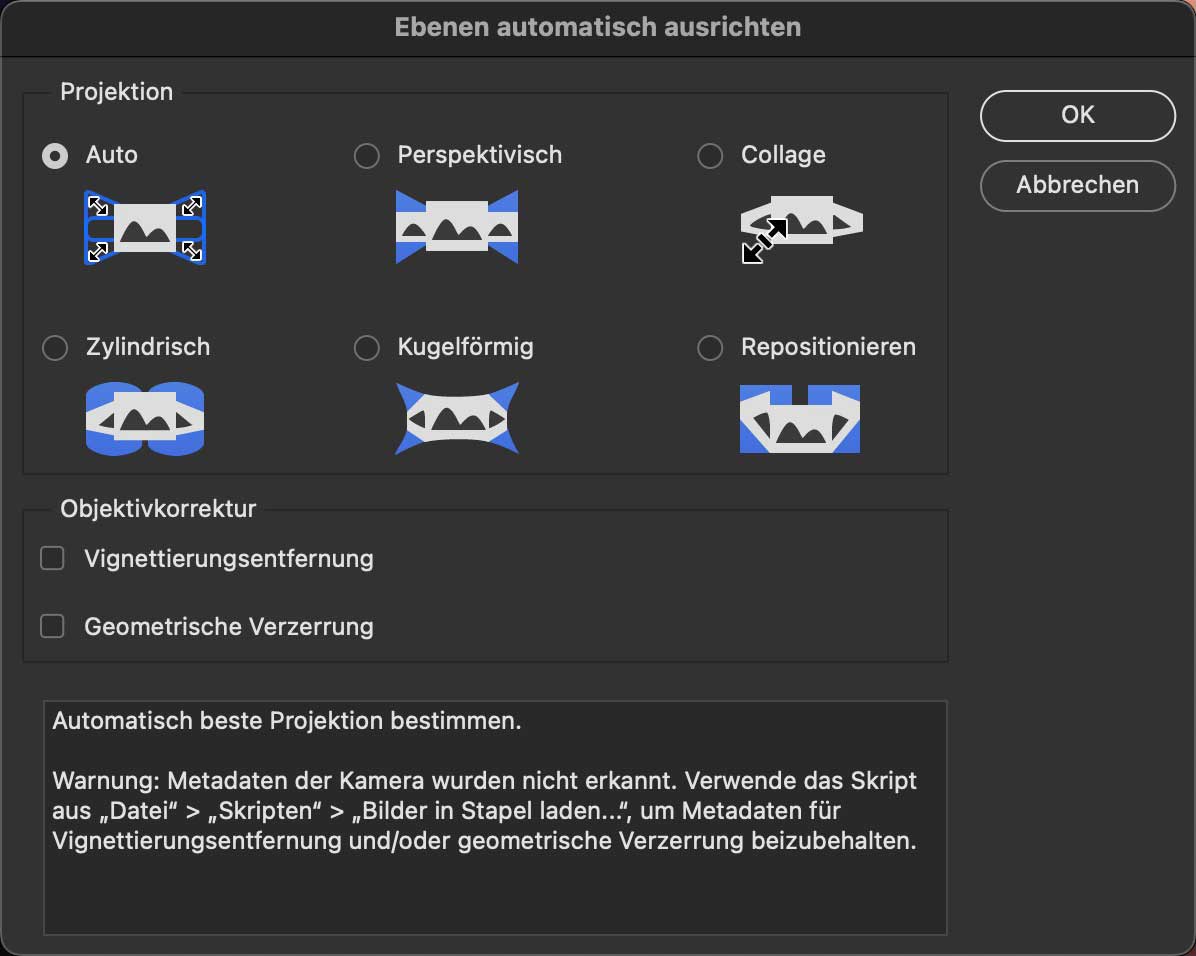Enable the Vignettierungsentfernung checkbox
This screenshot has height=956, width=1196.
(52, 558)
